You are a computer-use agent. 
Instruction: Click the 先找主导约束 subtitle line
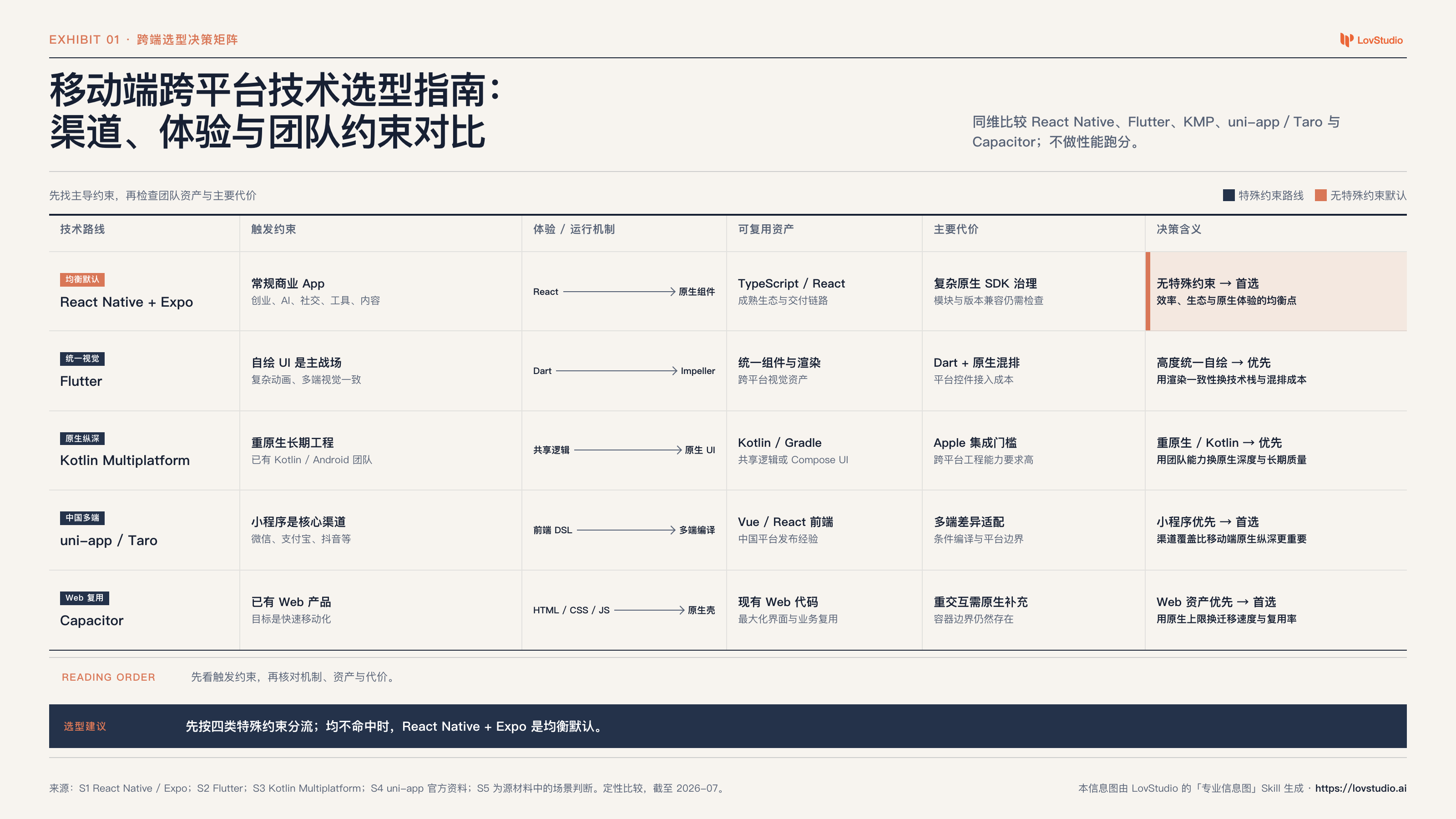pos(152,195)
